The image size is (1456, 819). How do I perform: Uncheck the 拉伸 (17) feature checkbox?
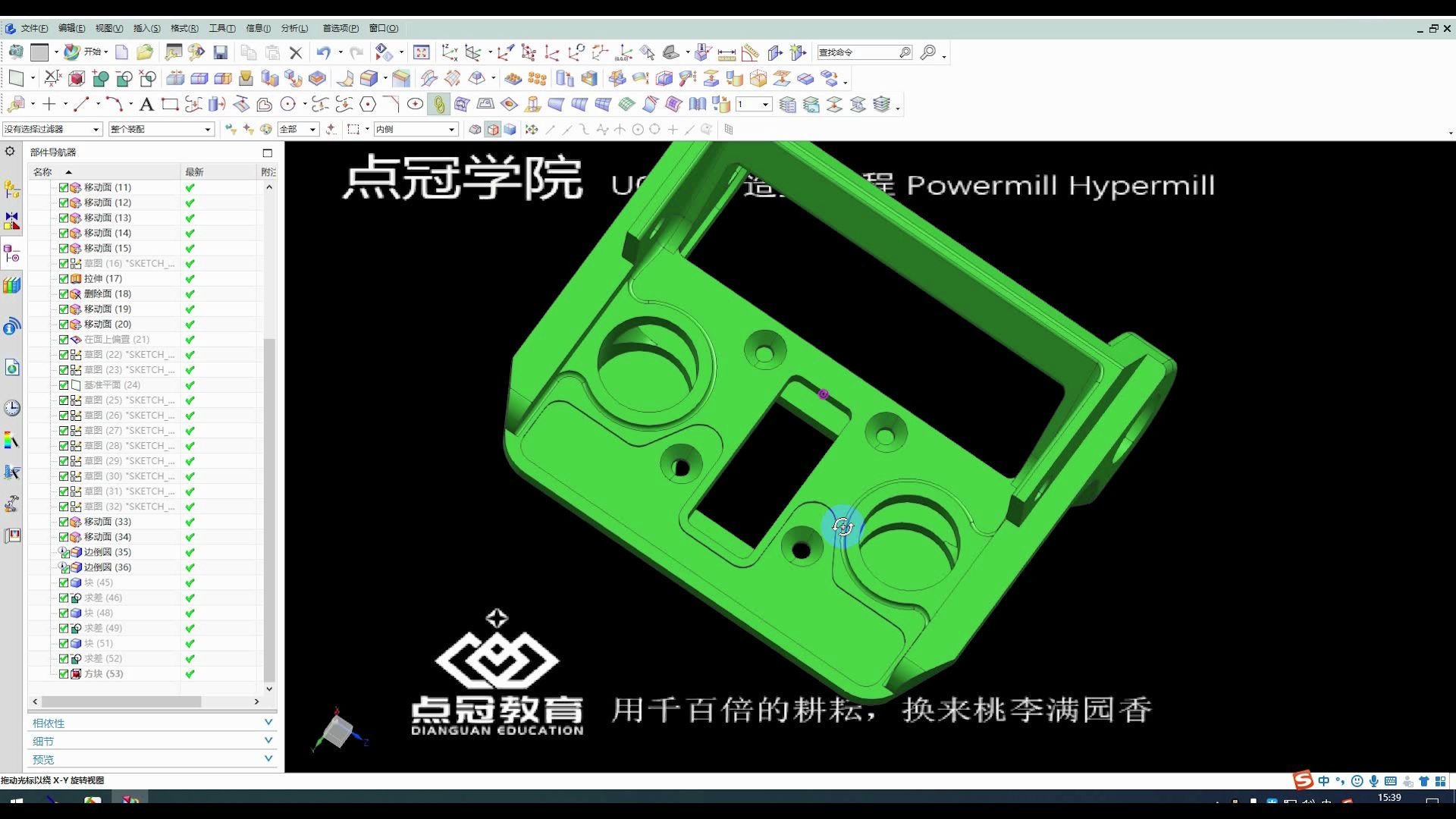[x=64, y=278]
